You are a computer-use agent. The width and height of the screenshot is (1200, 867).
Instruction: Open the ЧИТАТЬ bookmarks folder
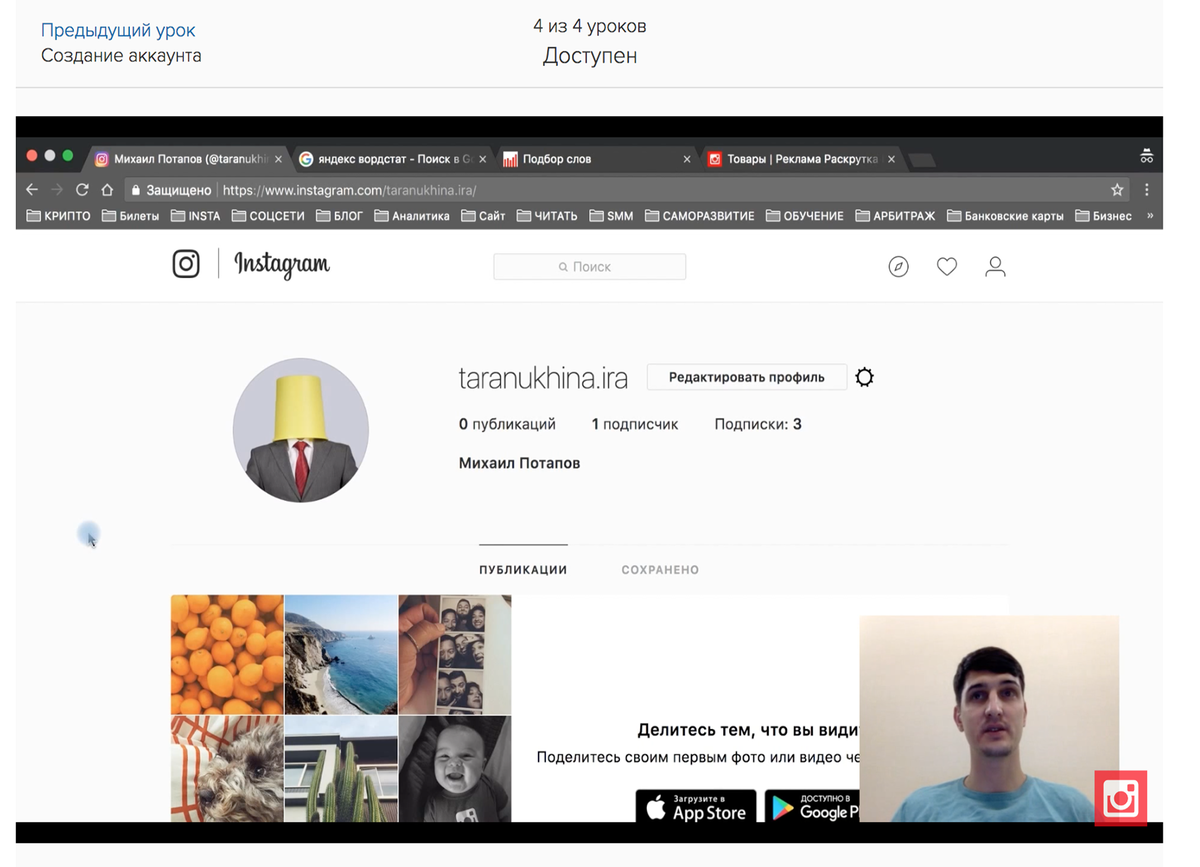tap(547, 216)
